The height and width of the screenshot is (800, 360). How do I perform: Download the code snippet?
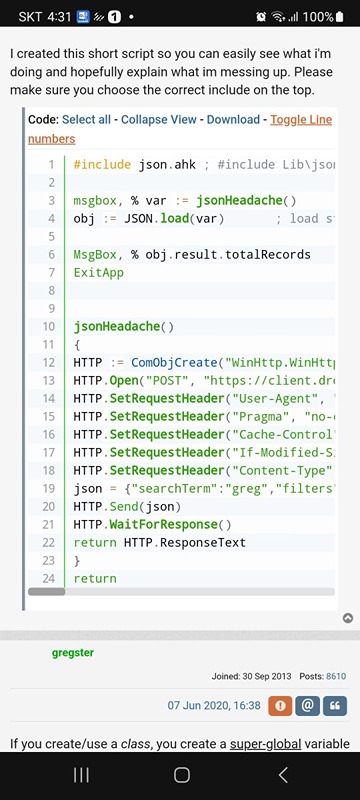[x=233, y=119]
